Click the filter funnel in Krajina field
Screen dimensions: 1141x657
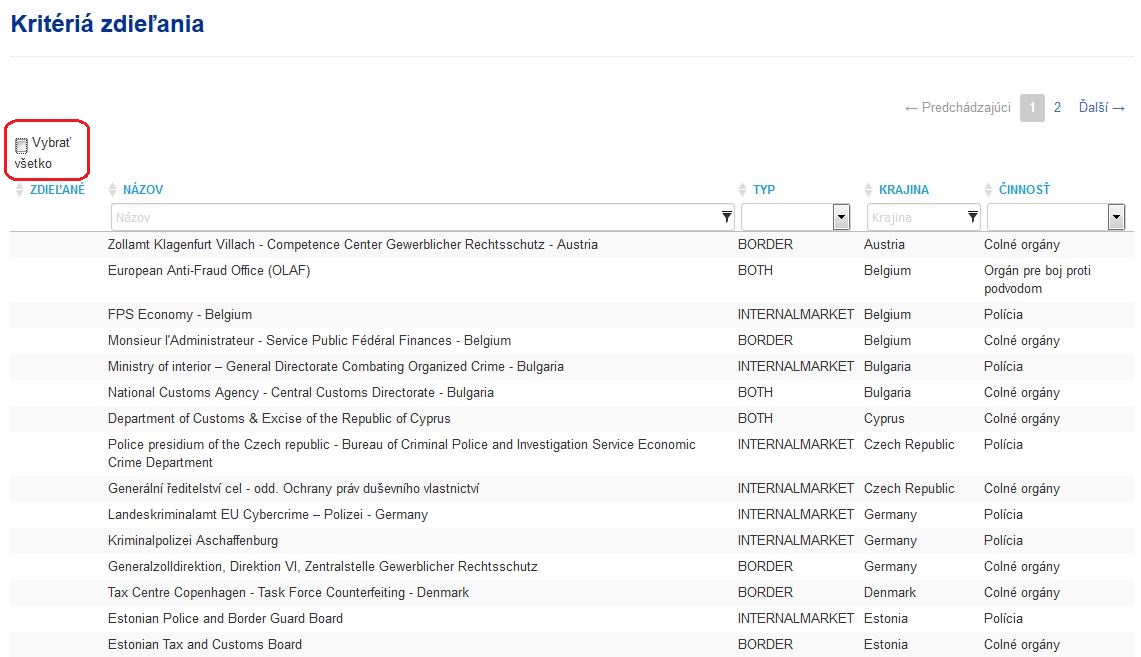pyautogui.click(x=972, y=217)
